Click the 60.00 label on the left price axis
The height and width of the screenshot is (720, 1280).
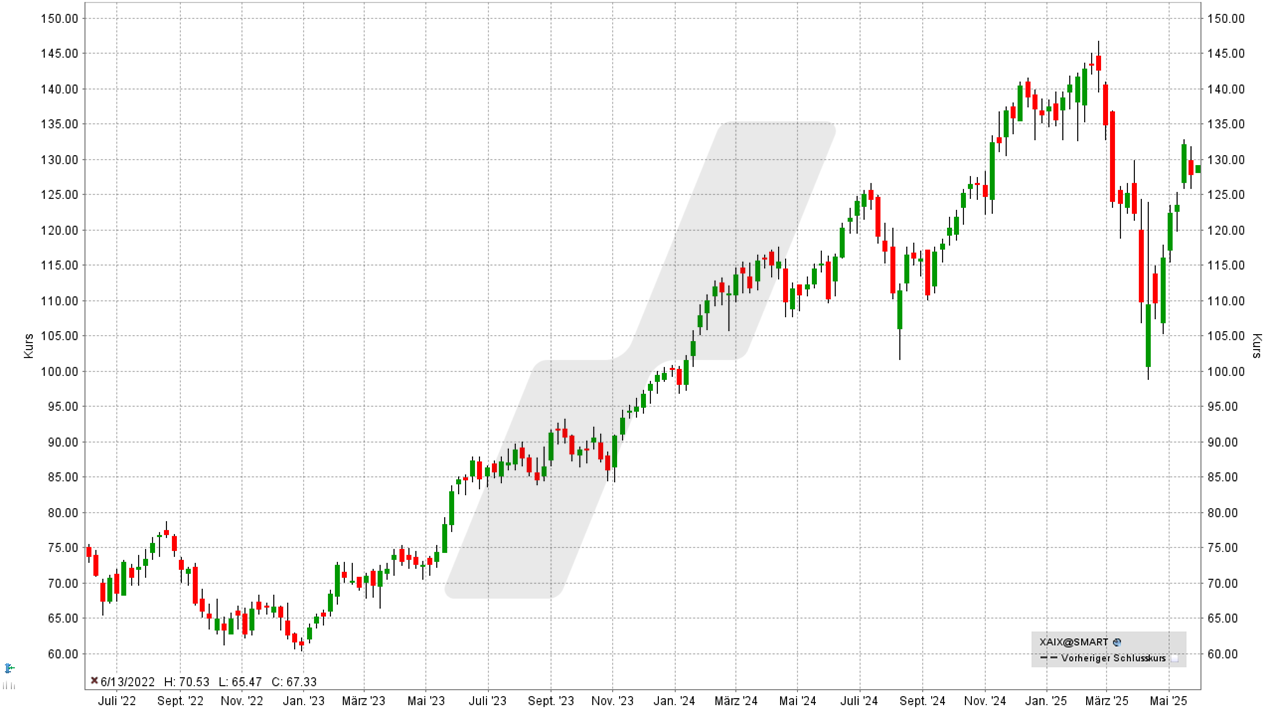[x=65, y=654]
